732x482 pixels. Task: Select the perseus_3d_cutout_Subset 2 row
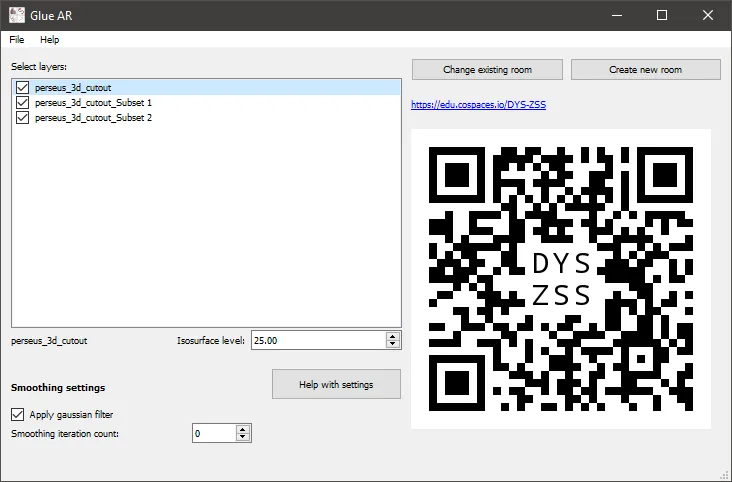pyautogui.click(x=206, y=117)
